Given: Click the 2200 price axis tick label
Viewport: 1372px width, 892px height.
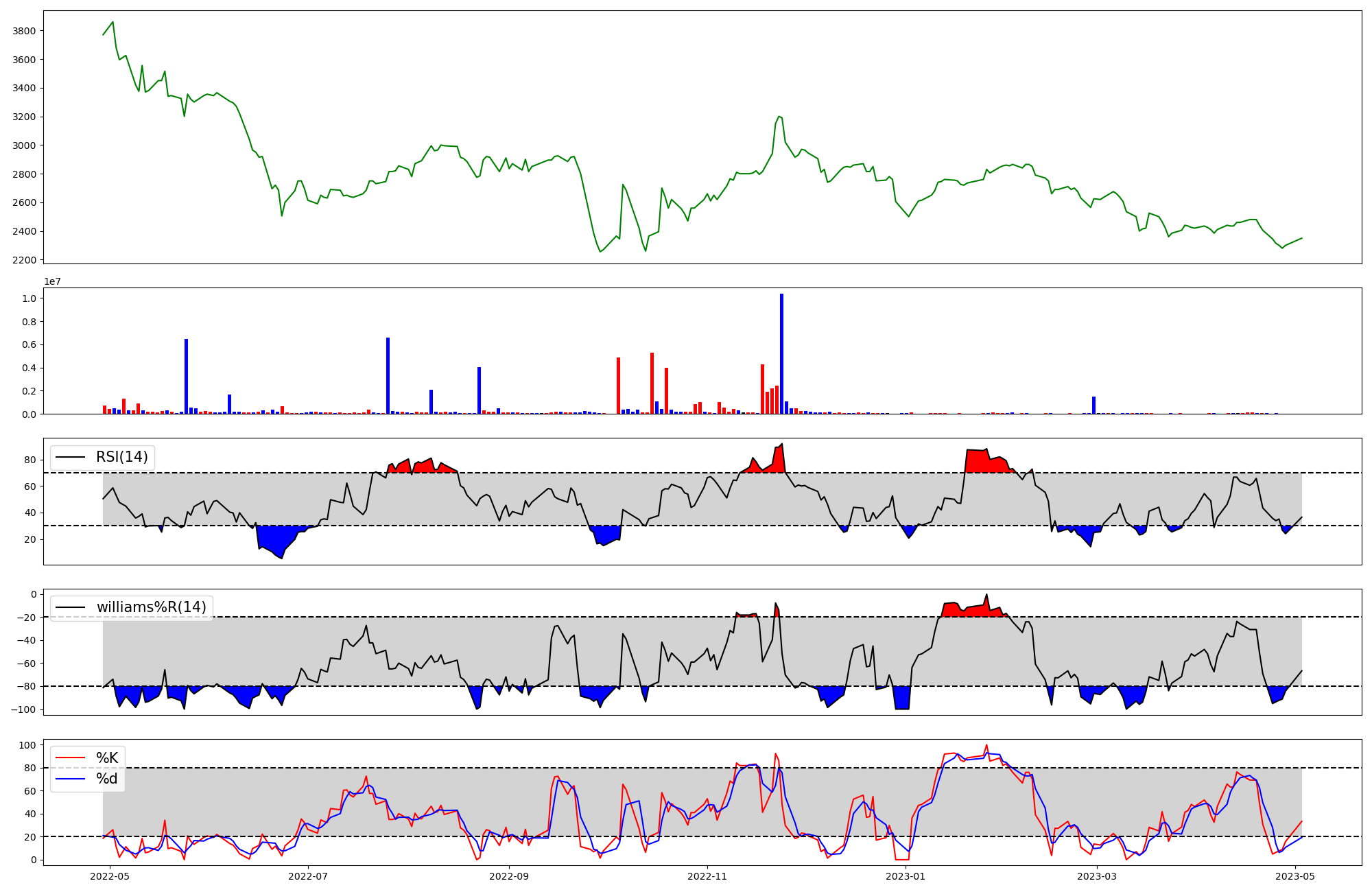Looking at the screenshot, I should pos(24,260).
